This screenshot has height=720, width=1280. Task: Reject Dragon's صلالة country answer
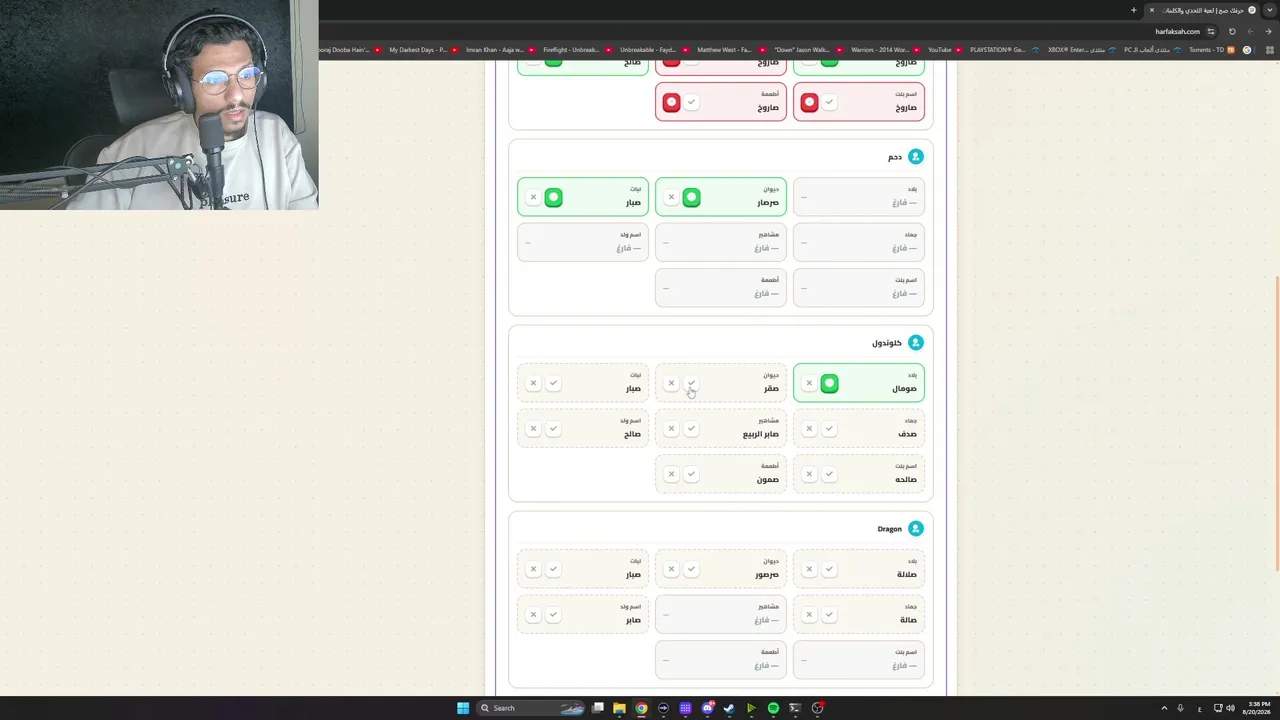tap(809, 569)
